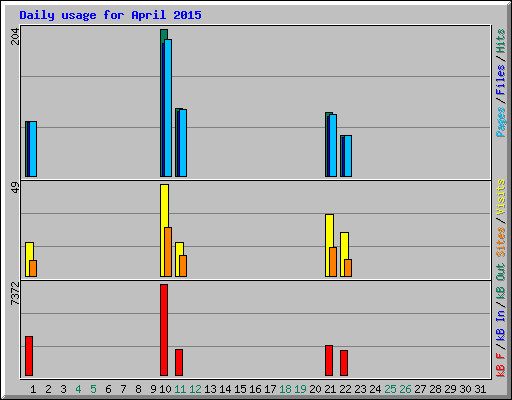This screenshot has width=512, height=400.
Task: Click the green 'Hits' legend label
Action: (501, 41)
